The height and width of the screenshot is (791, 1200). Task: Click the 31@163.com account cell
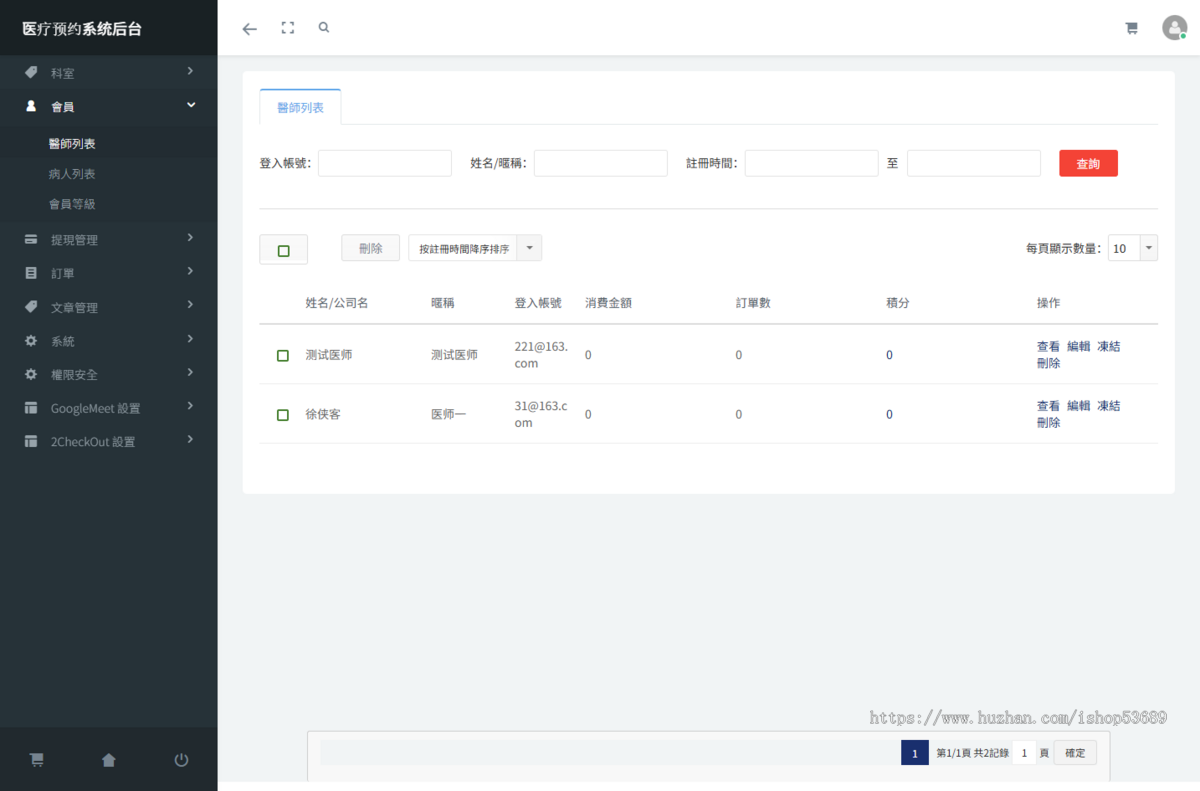[x=541, y=414]
